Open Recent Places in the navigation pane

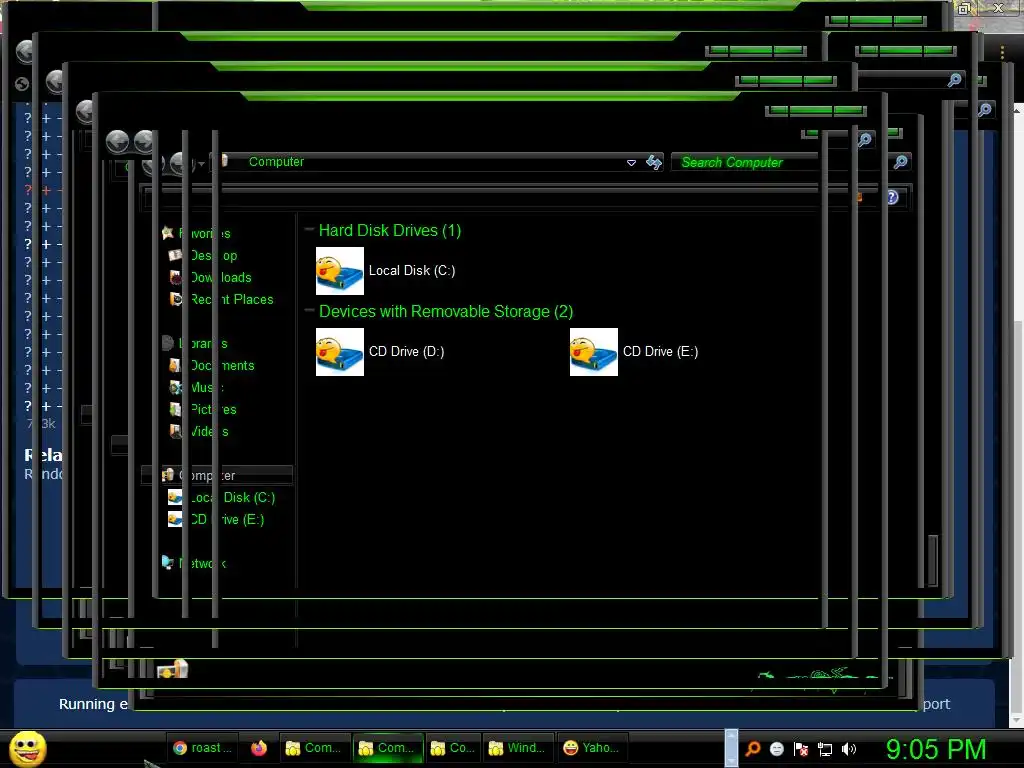point(221,299)
